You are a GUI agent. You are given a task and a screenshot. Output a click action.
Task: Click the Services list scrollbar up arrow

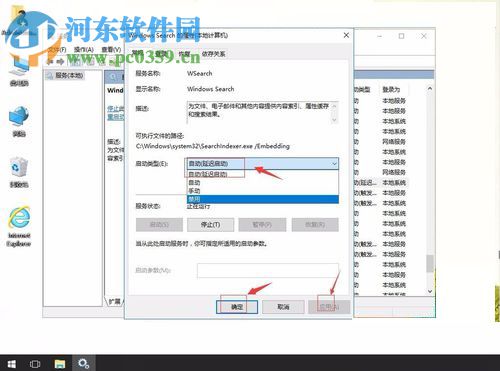click(430, 89)
